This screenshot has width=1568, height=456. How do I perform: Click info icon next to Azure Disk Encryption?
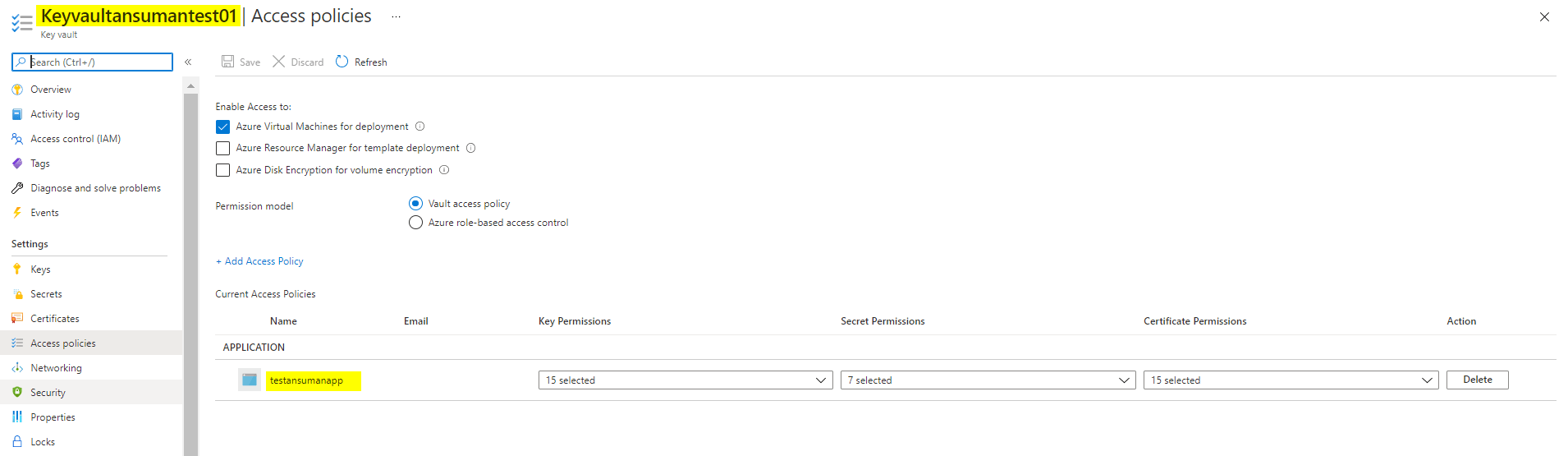[444, 170]
